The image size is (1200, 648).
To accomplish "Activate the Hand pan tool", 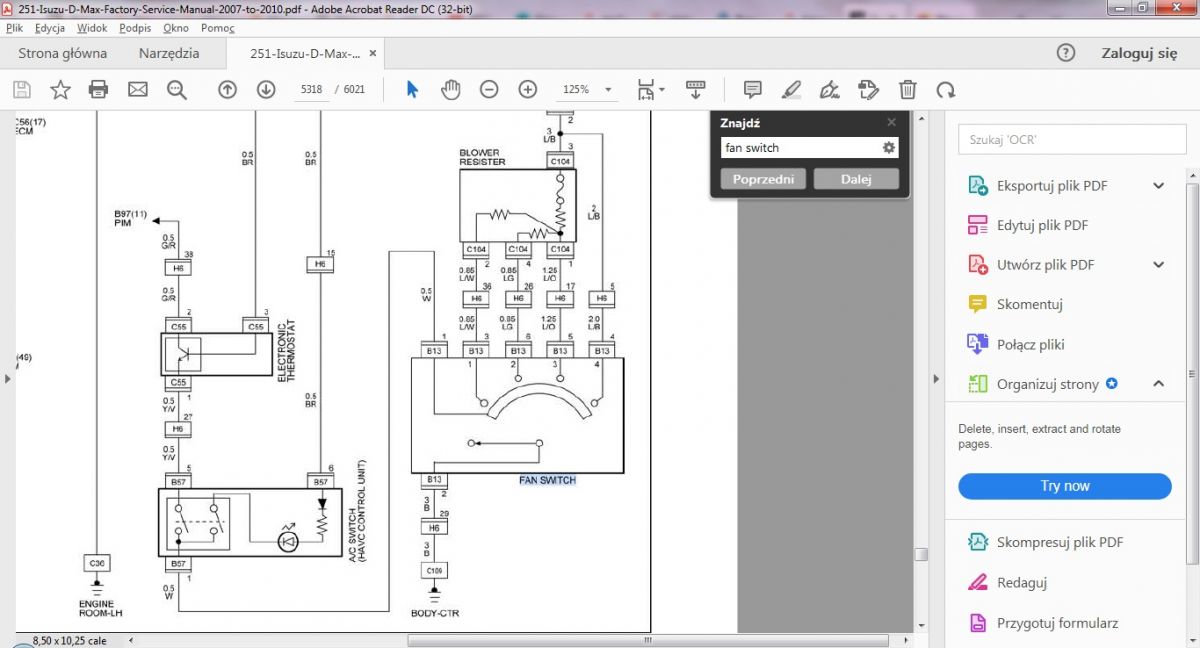I will coord(451,90).
